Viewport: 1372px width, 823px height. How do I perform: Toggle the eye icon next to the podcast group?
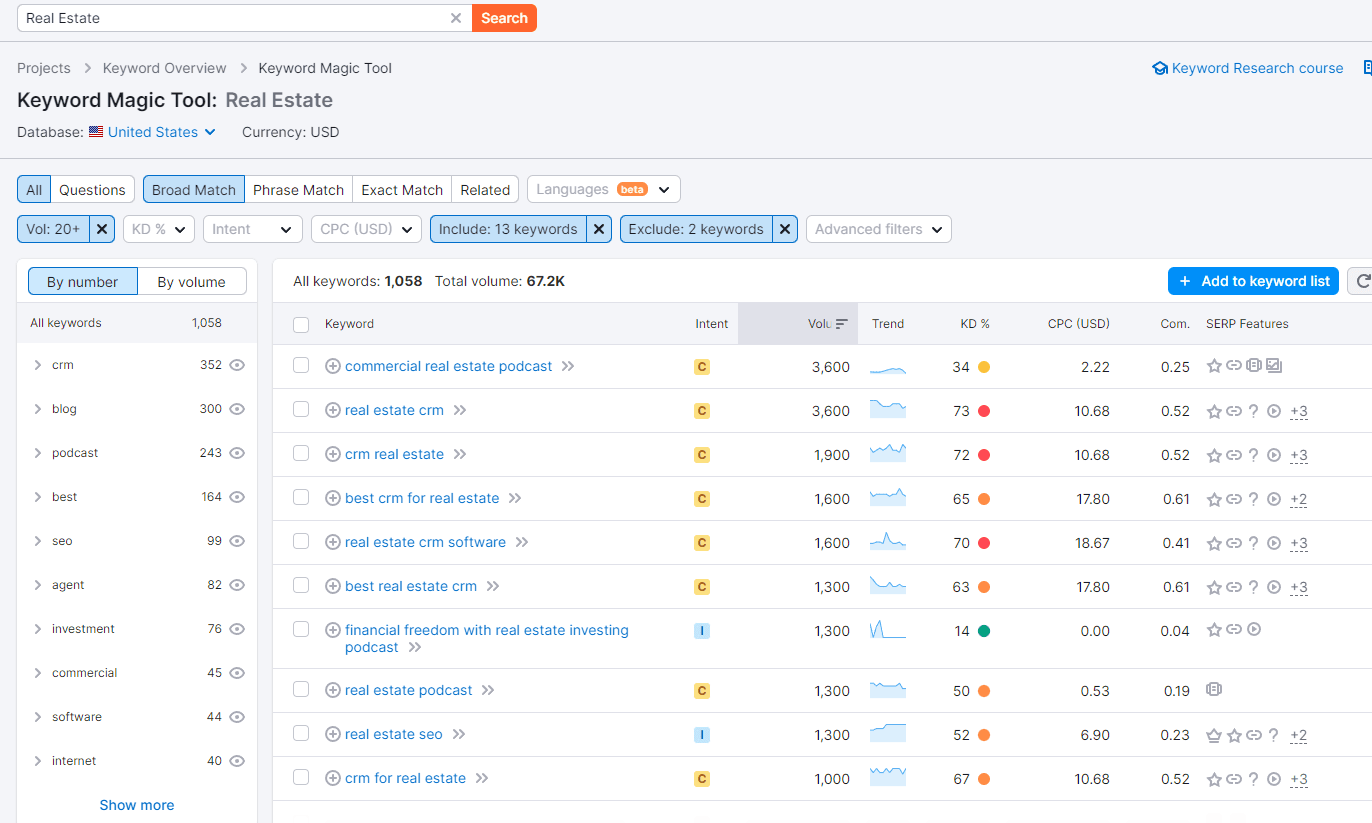click(237, 452)
